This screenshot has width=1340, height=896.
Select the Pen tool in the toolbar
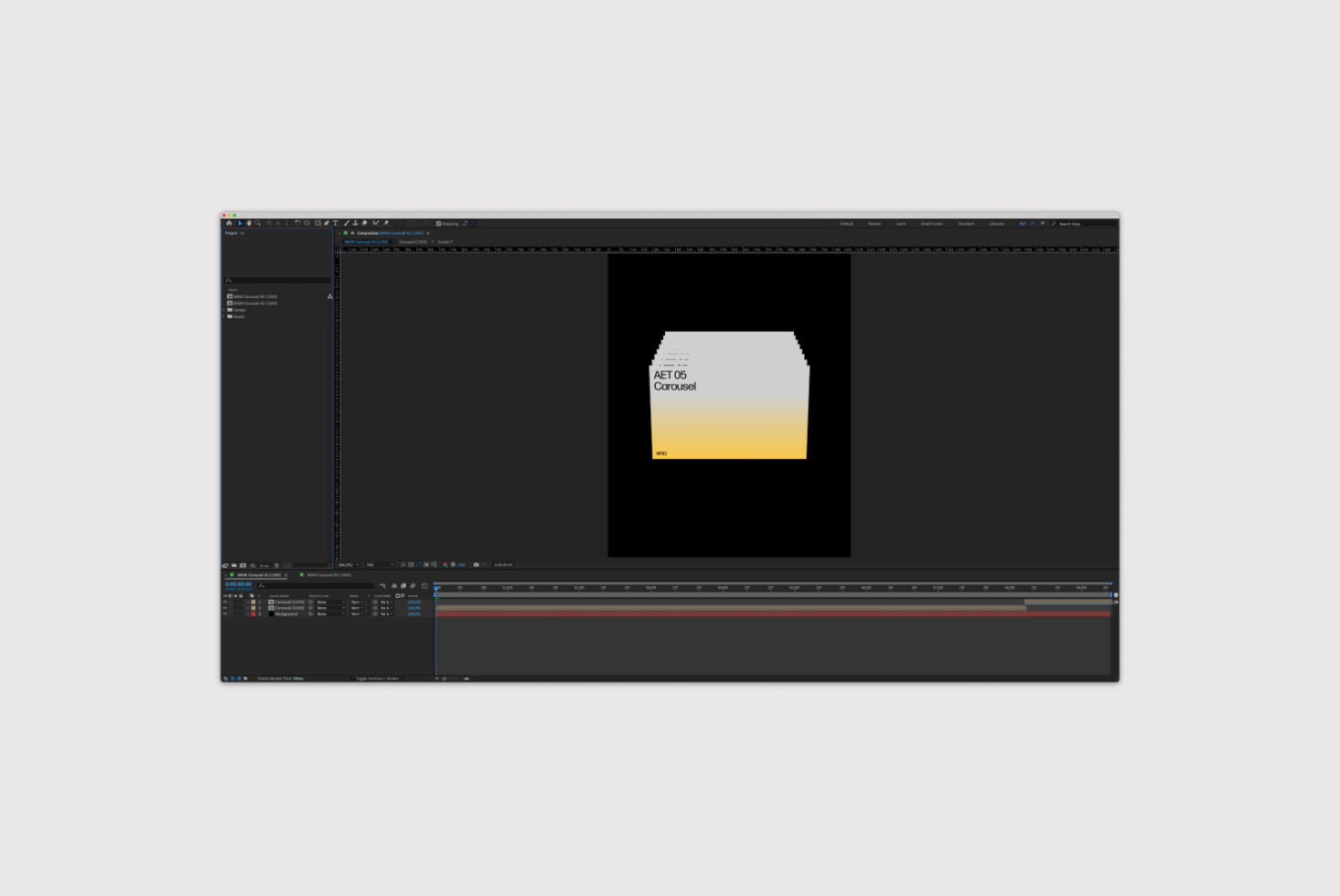tap(327, 223)
